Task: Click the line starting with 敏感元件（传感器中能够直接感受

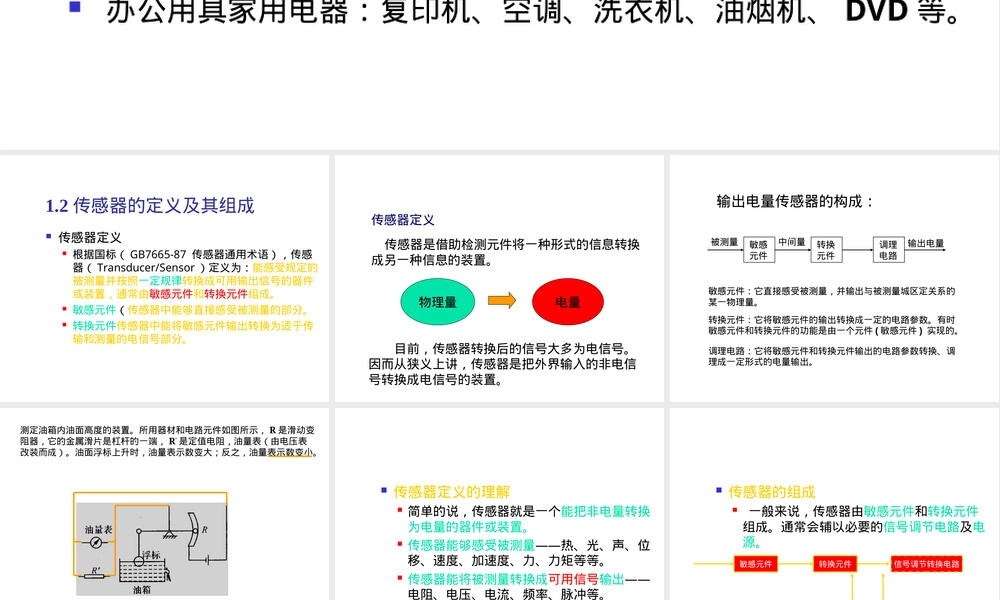Action: 192,310
